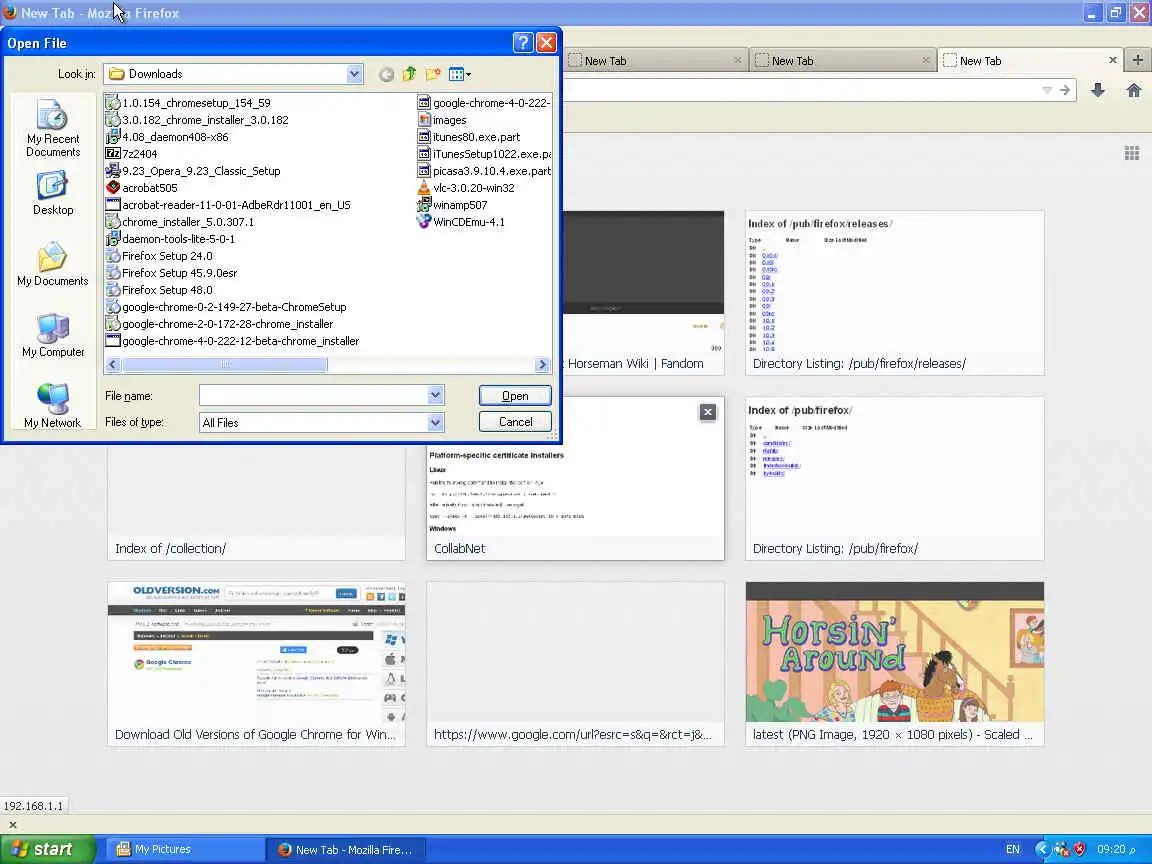This screenshot has height=864, width=1152.
Task: Select winamp507 installer file
Action: 453,205
